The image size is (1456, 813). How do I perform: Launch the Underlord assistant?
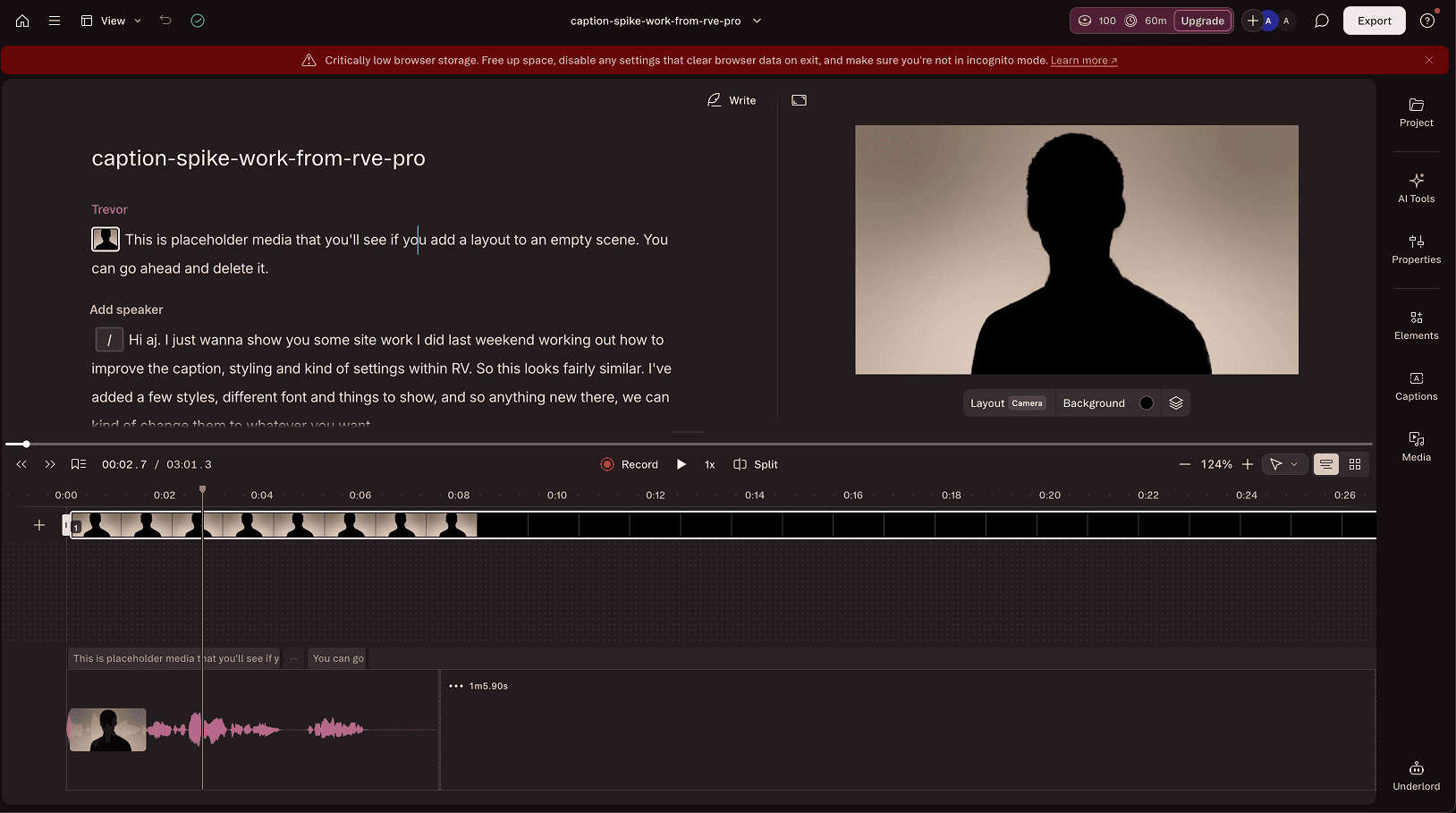pyautogui.click(x=1416, y=775)
